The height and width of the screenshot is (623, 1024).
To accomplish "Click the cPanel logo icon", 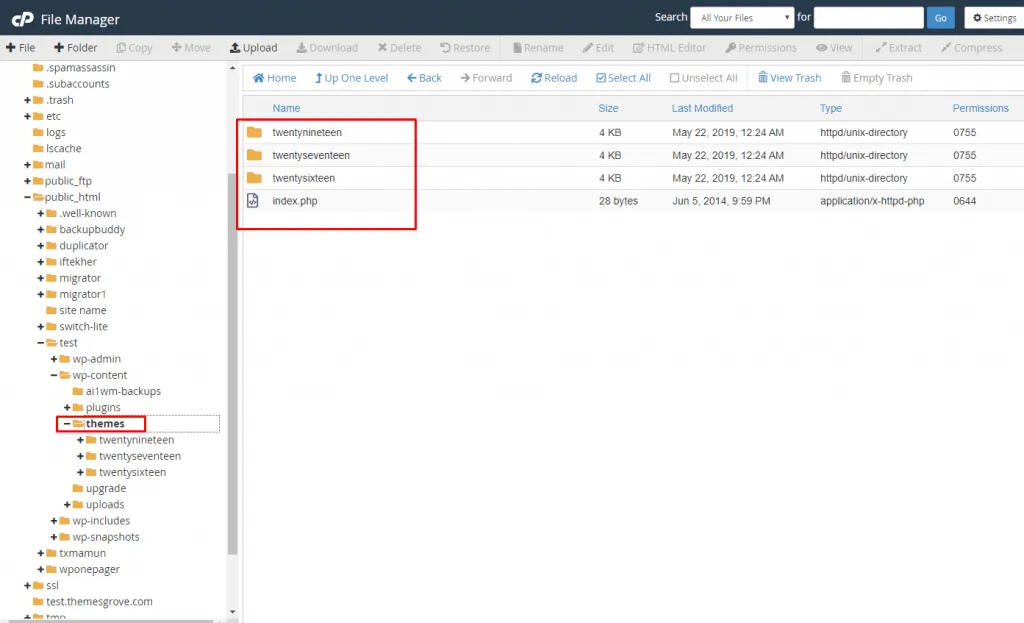I will 22,19.
